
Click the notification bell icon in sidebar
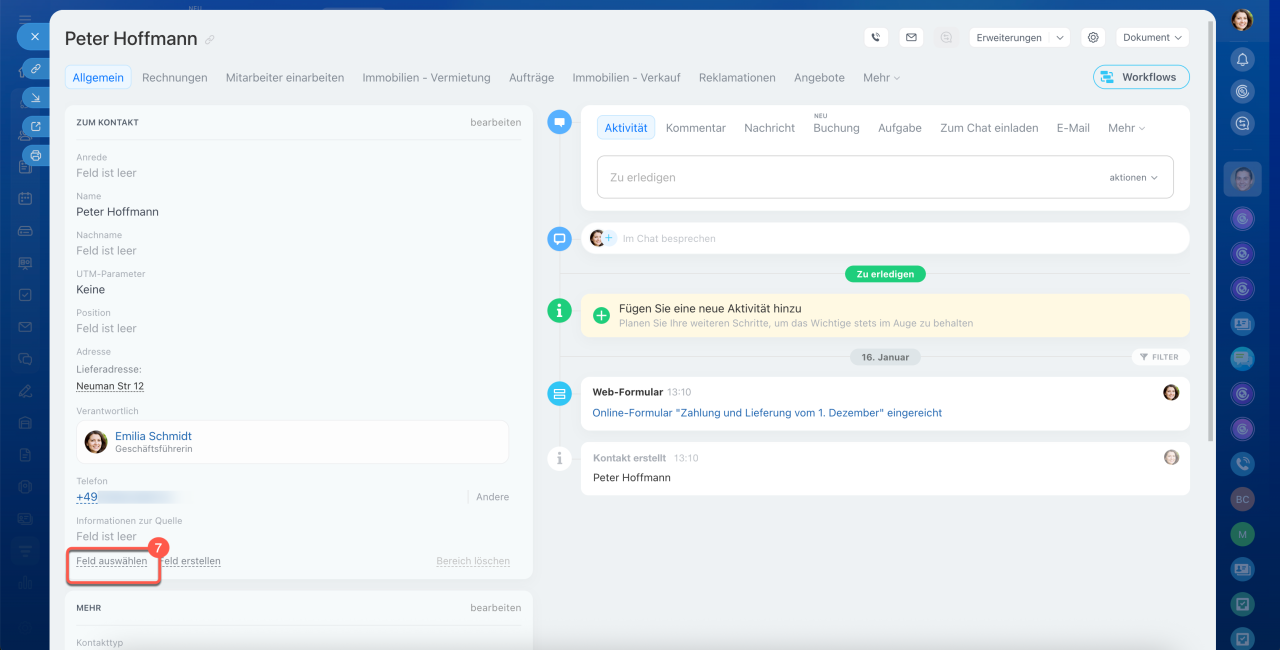point(1242,59)
